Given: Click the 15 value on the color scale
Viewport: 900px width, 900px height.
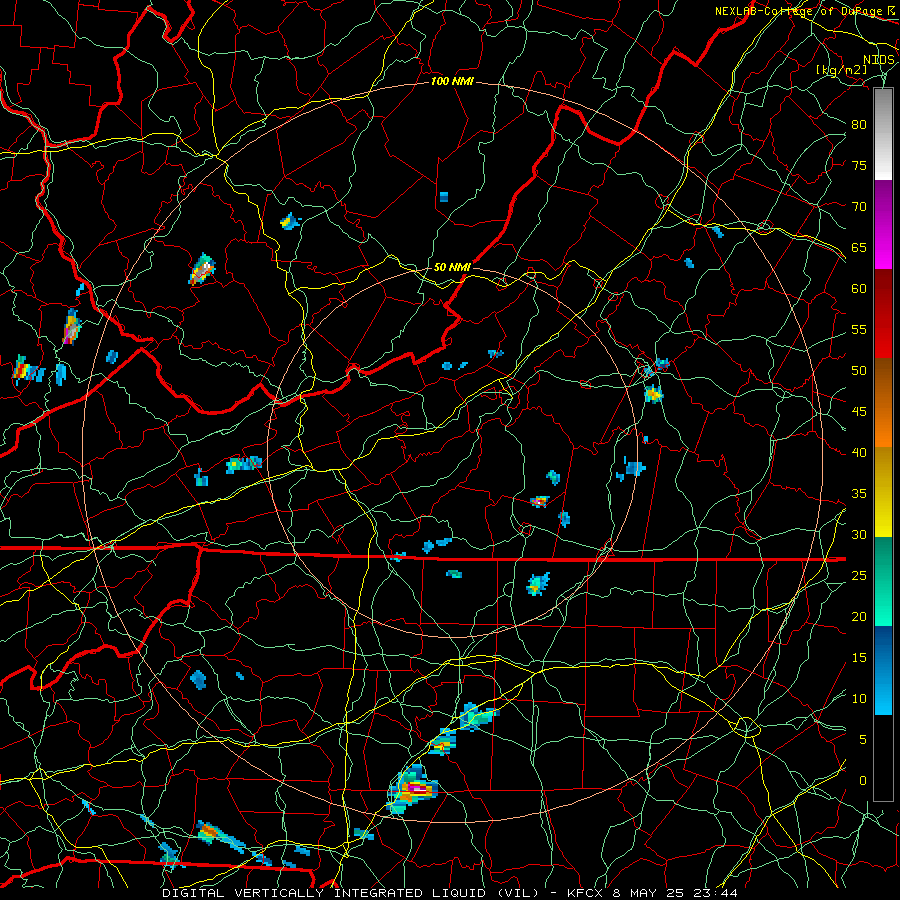Looking at the screenshot, I should [x=859, y=658].
